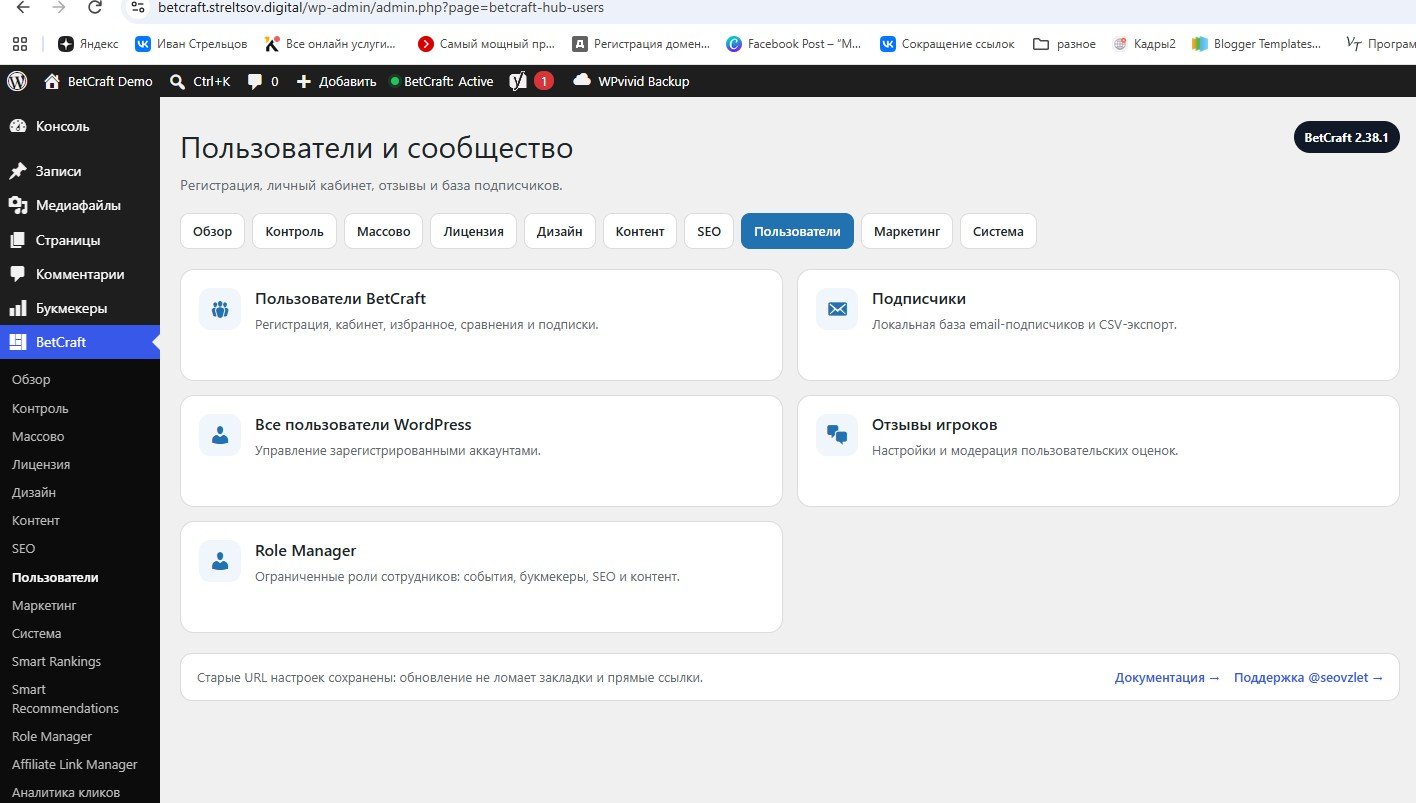The image size is (1416, 803).
Task: Click the Подписчики envelope icon
Action: coord(837,309)
